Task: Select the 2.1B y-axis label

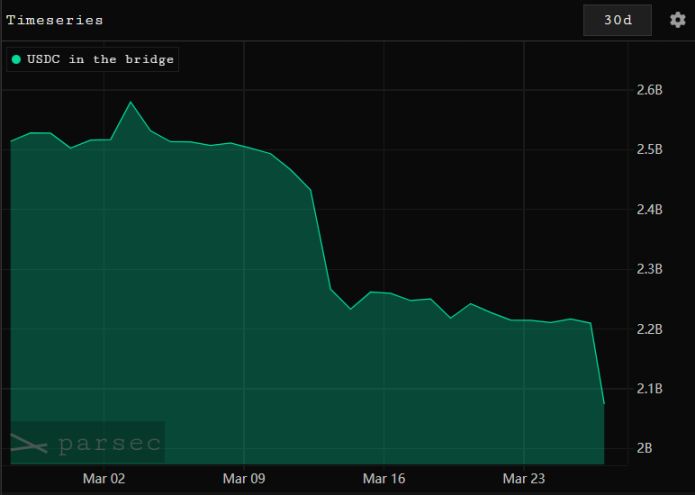Action: click(649, 389)
